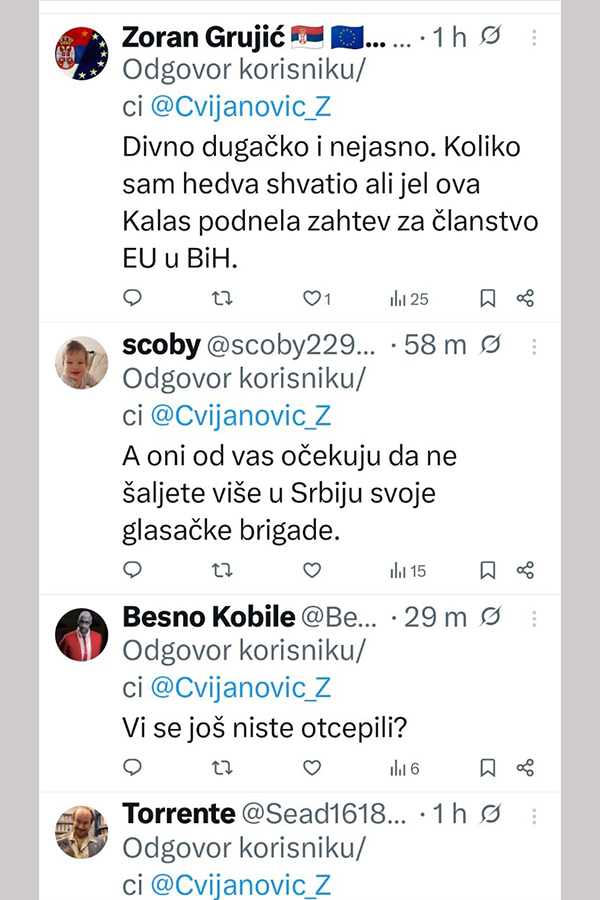Share Zoran Grujić's tweet
Image resolution: width=600 pixels, height=900 pixels.
[525, 298]
